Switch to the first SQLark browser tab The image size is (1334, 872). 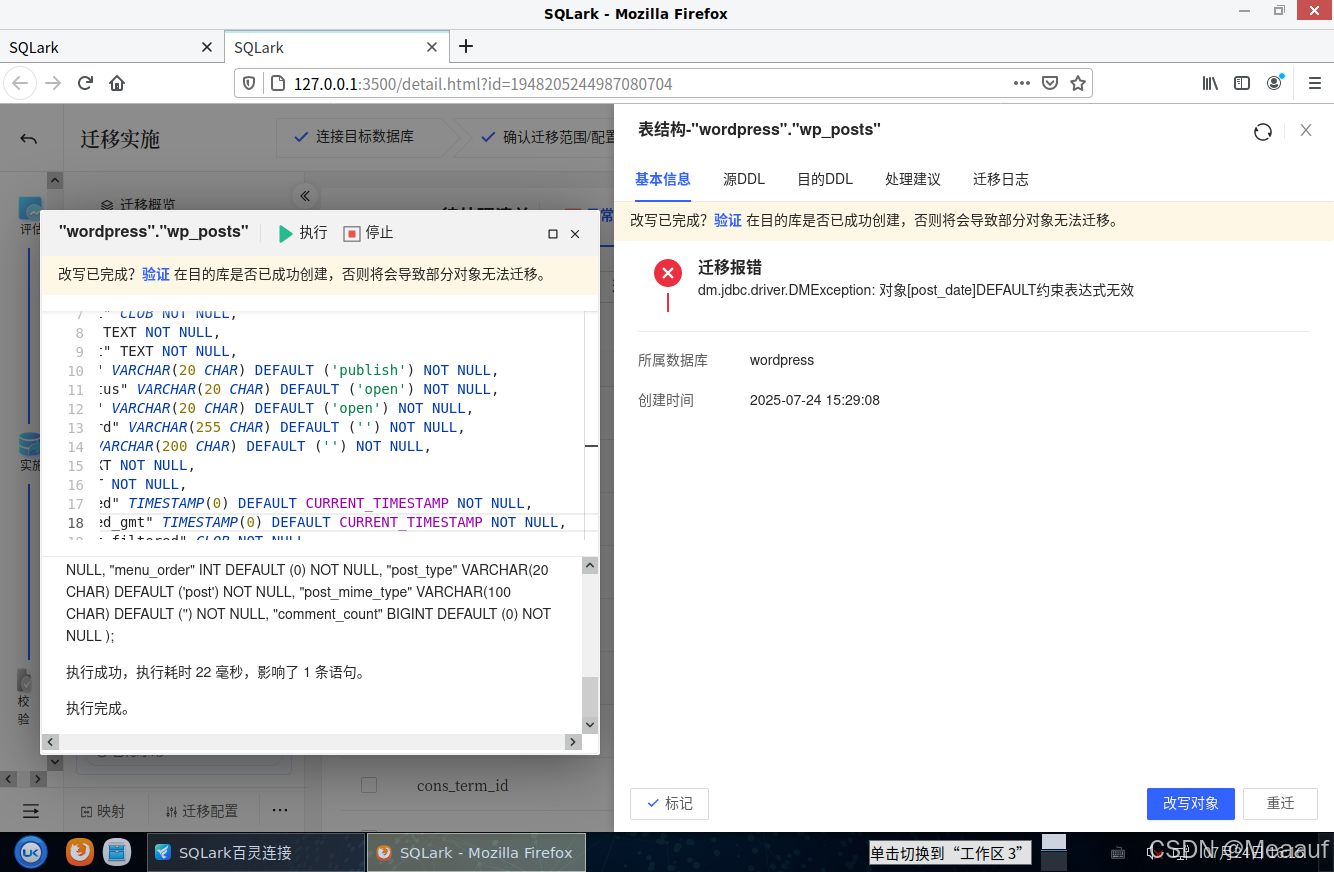click(112, 47)
